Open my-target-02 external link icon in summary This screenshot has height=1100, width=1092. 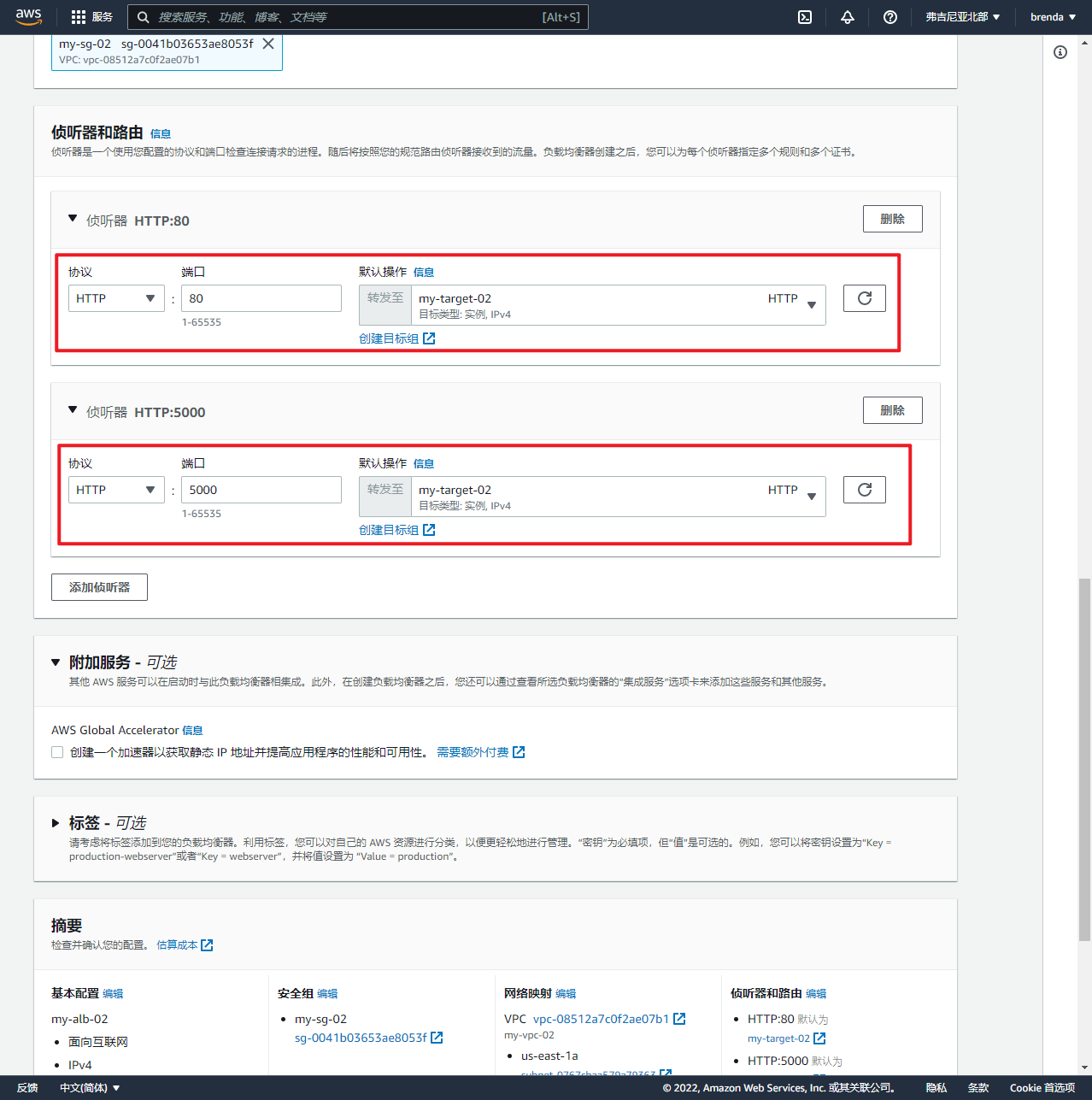click(819, 1038)
